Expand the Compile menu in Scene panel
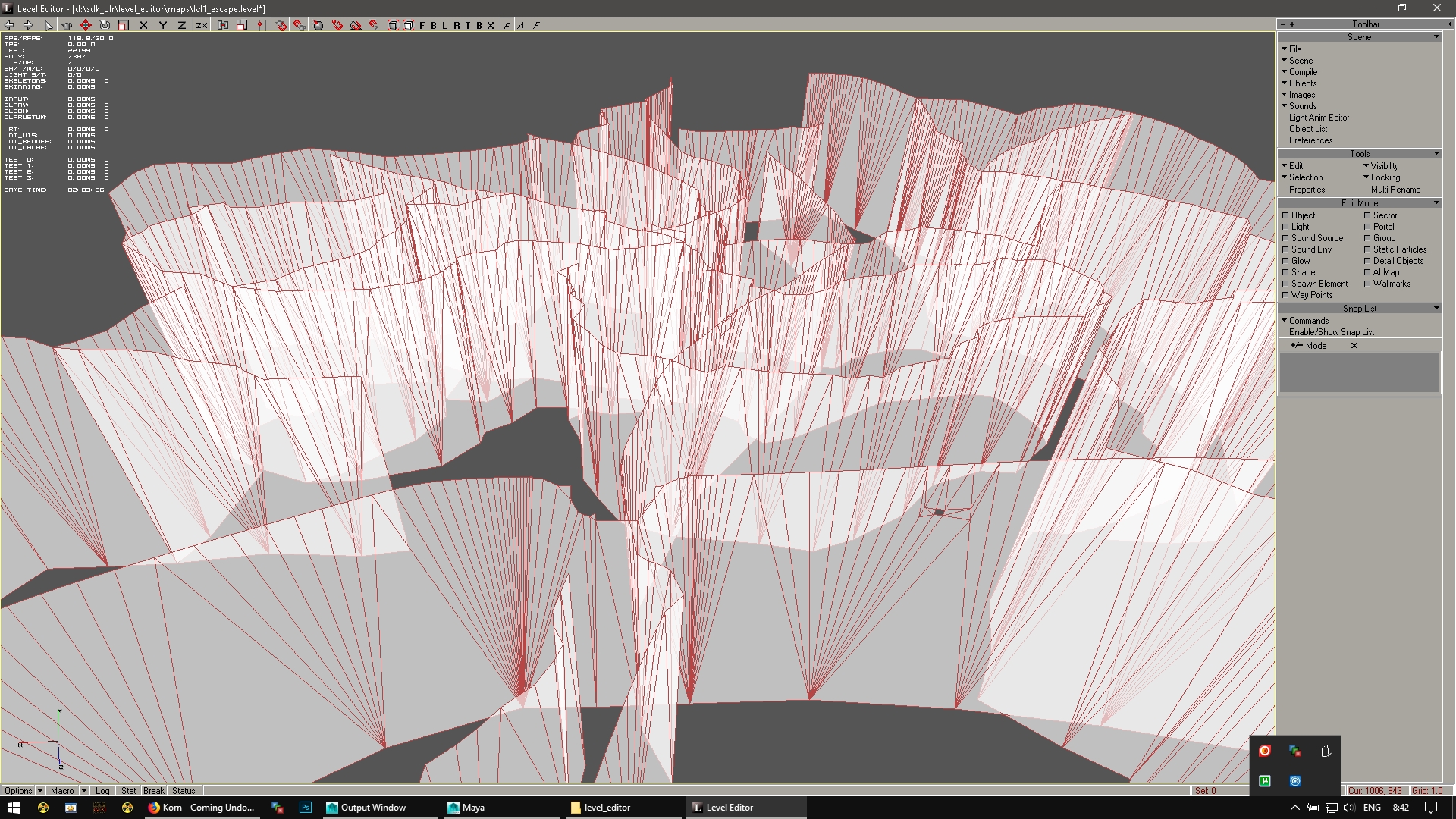The image size is (1456, 819). pos(1303,72)
